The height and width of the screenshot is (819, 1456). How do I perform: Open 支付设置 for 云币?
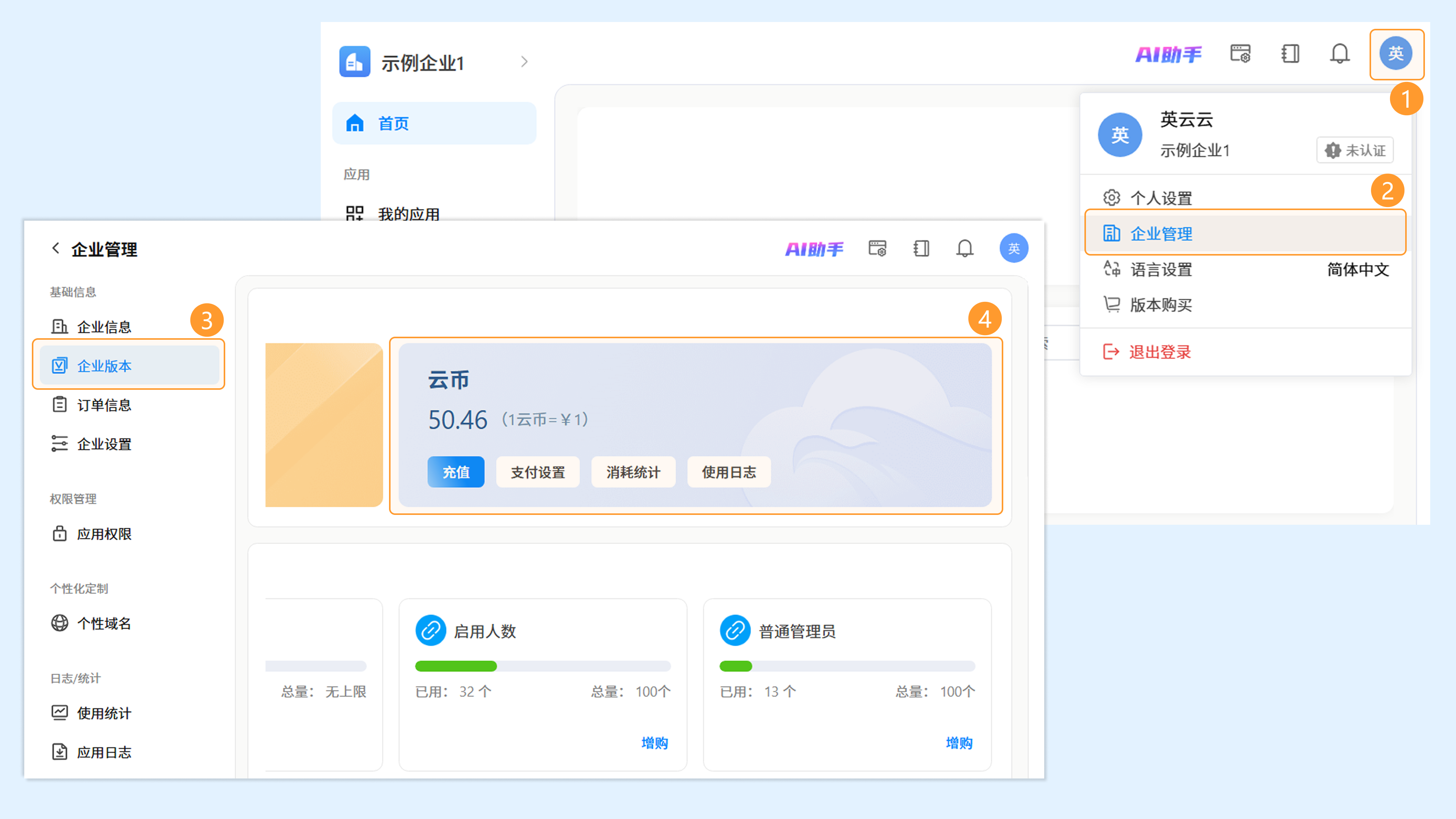pos(538,472)
